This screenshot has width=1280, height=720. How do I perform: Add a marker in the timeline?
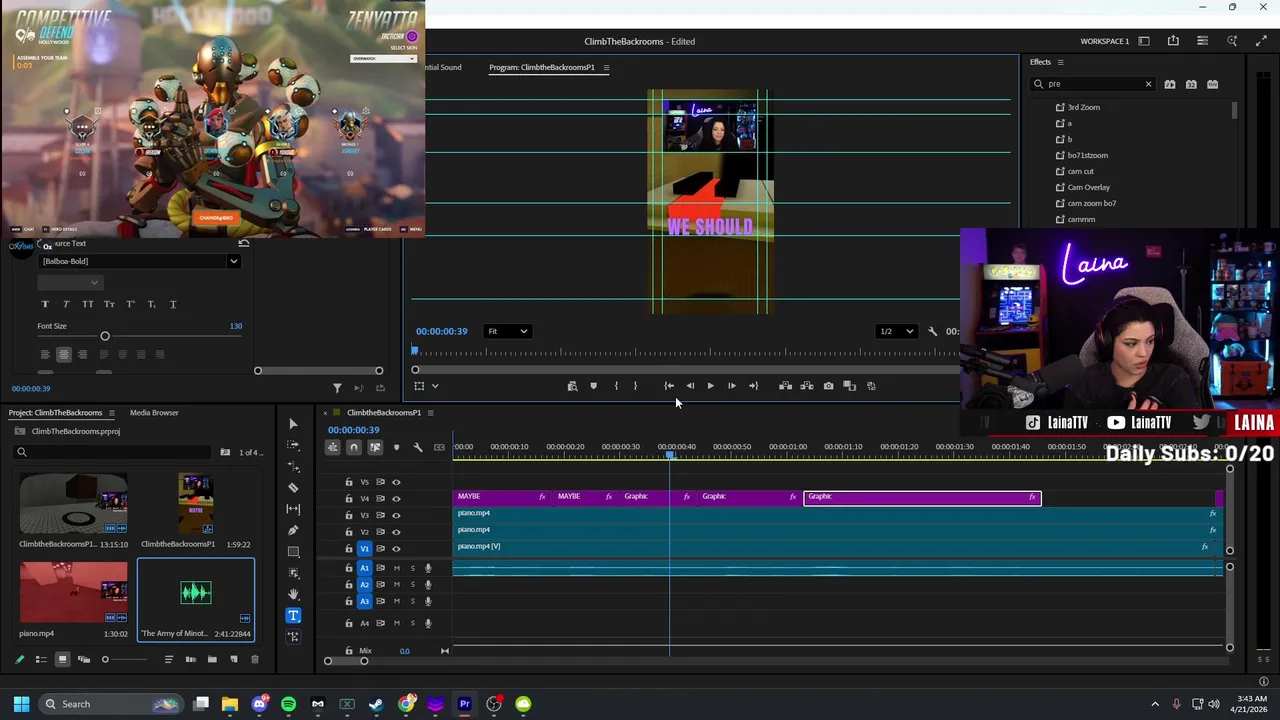tap(396, 447)
